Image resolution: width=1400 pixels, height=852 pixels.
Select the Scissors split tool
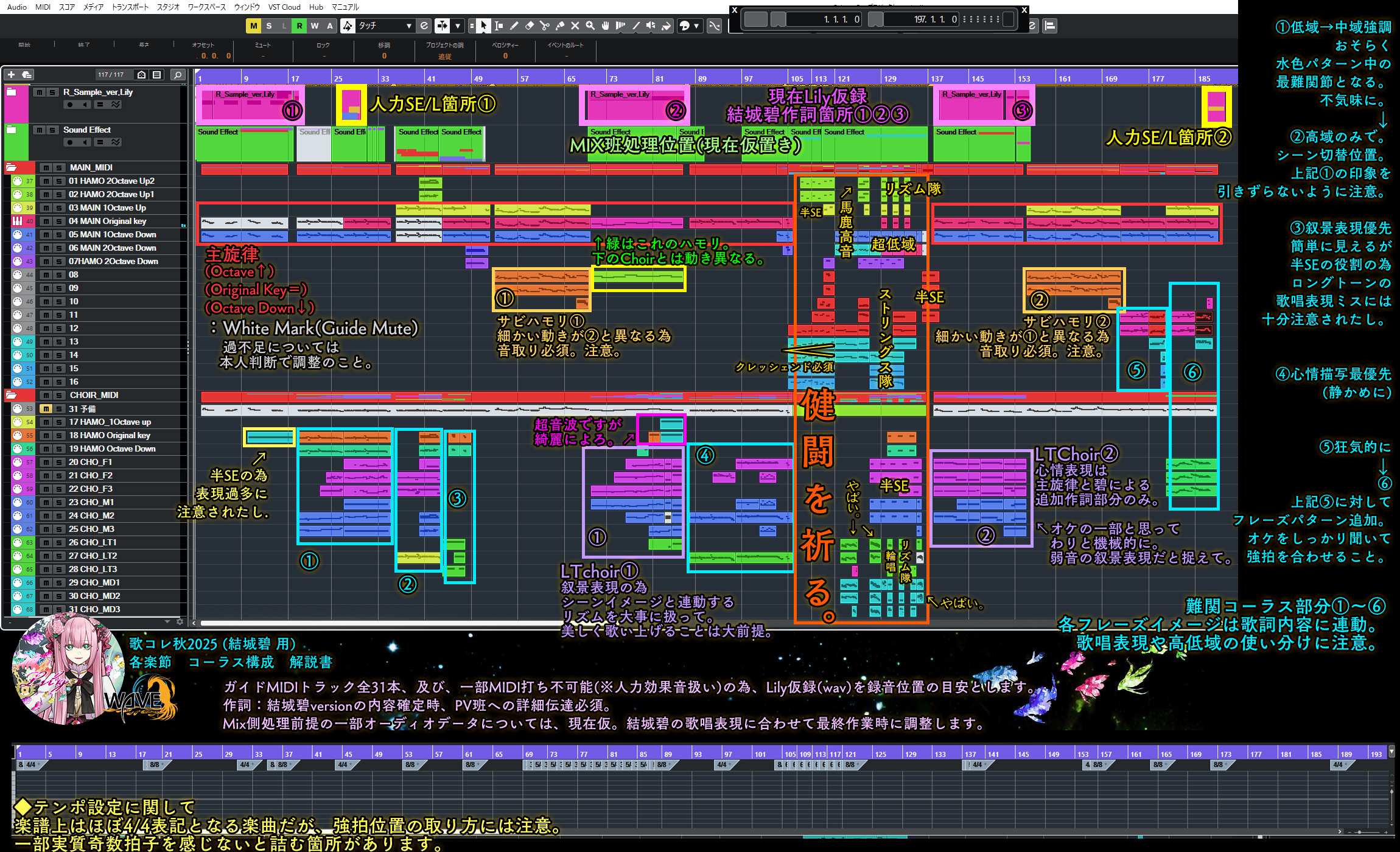point(544,26)
